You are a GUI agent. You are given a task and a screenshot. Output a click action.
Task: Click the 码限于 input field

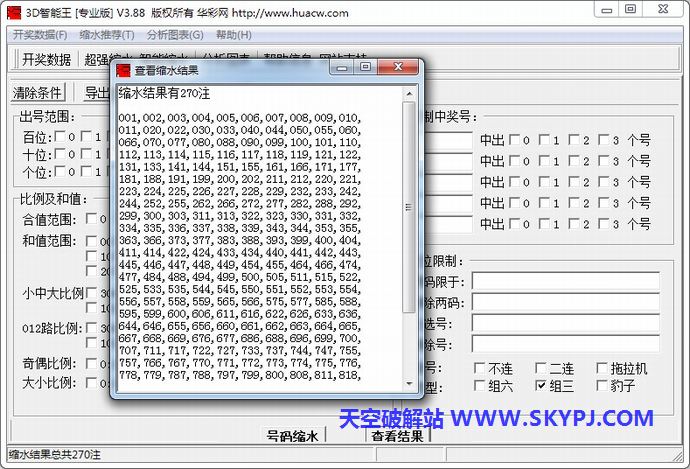pyautogui.click(x=565, y=281)
